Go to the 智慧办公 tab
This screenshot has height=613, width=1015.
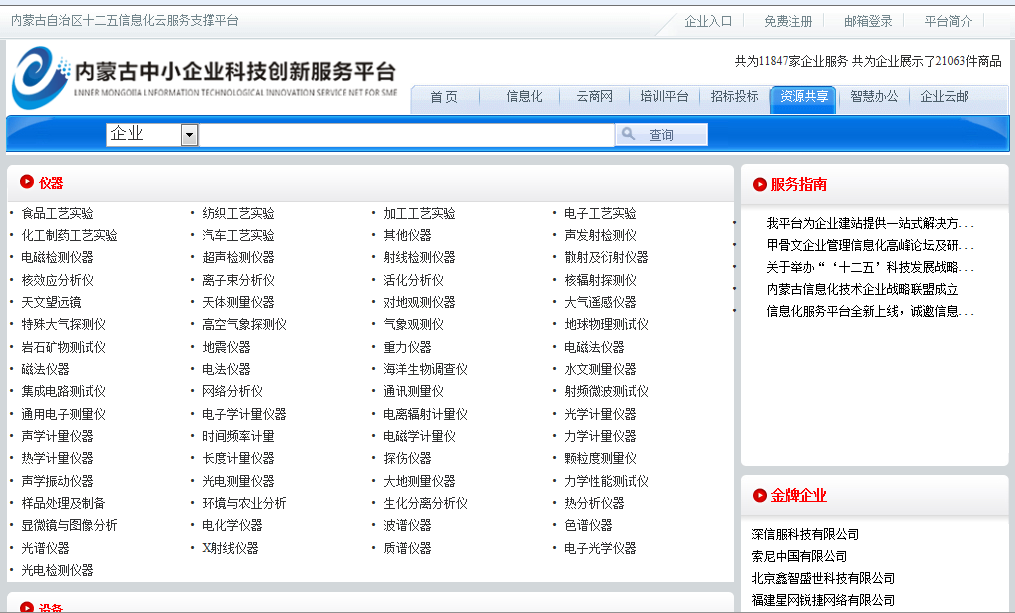click(x=874, y=97)
